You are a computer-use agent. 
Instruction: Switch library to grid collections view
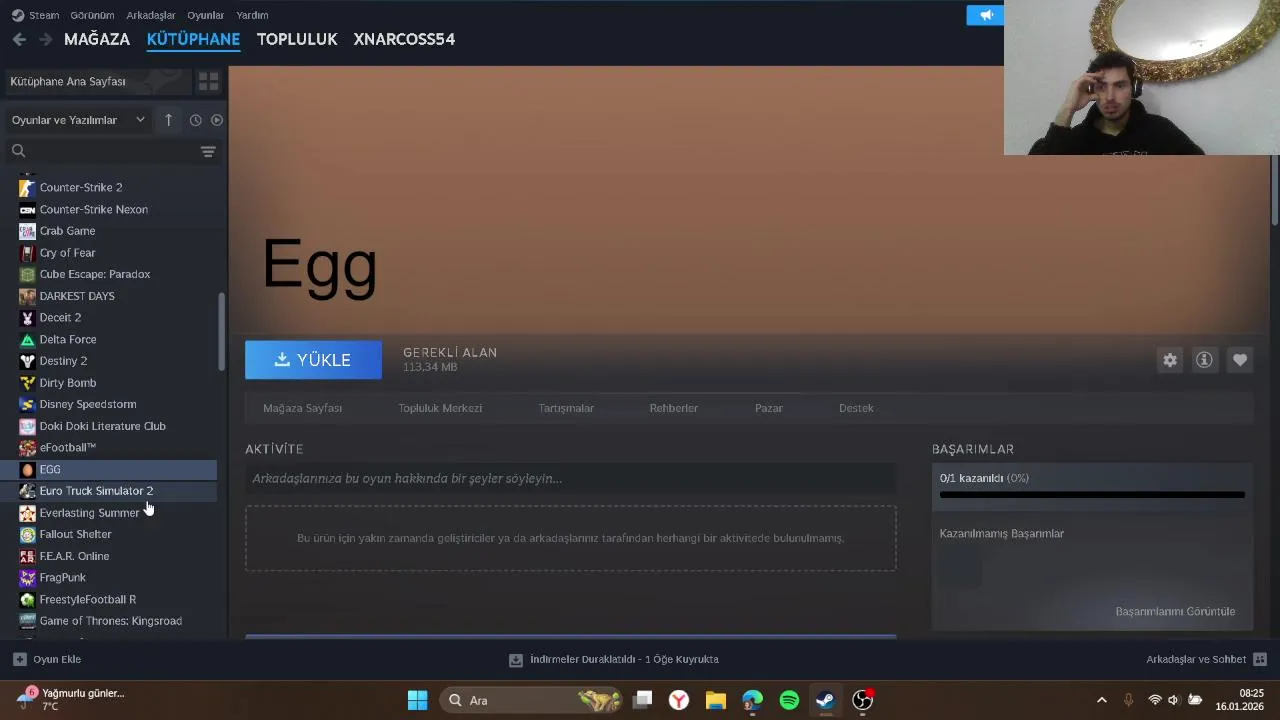pyautogui.click(x=208, y=81)
